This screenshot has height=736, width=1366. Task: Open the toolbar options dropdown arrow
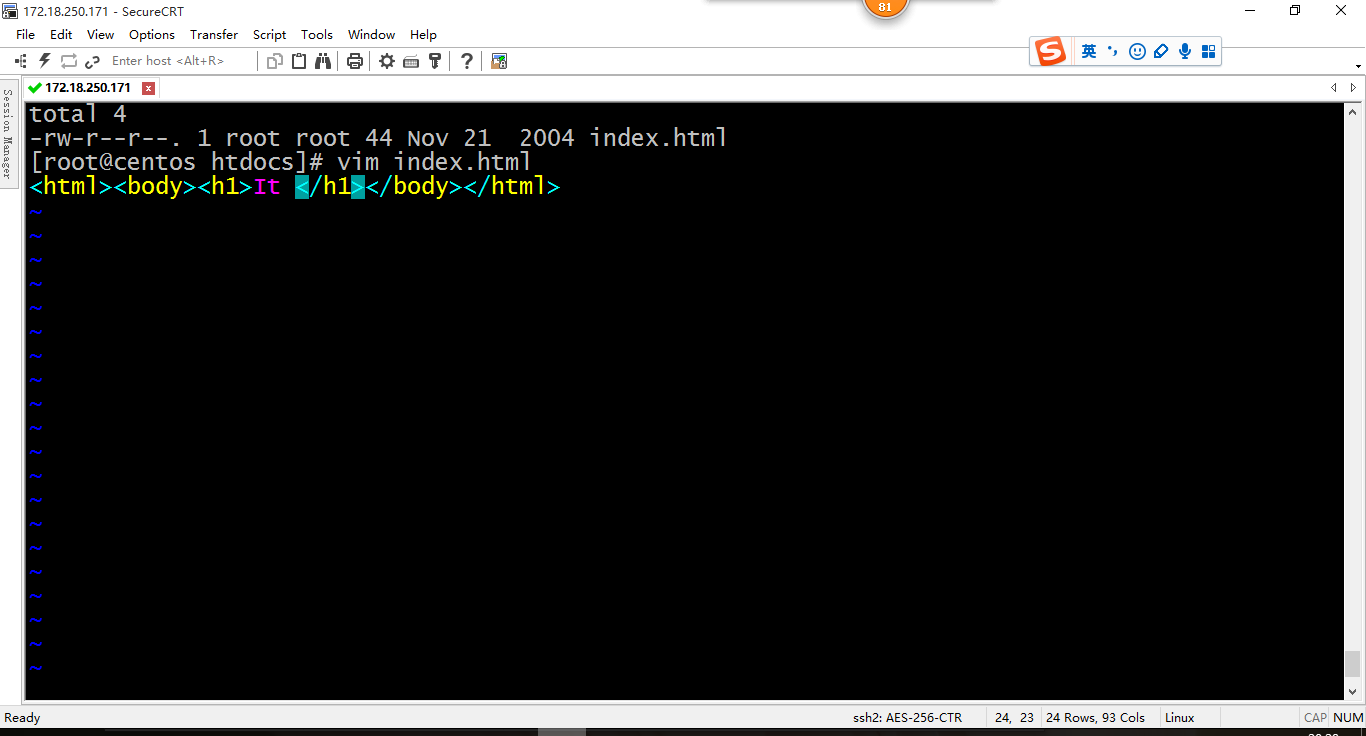coord(1358,67)
